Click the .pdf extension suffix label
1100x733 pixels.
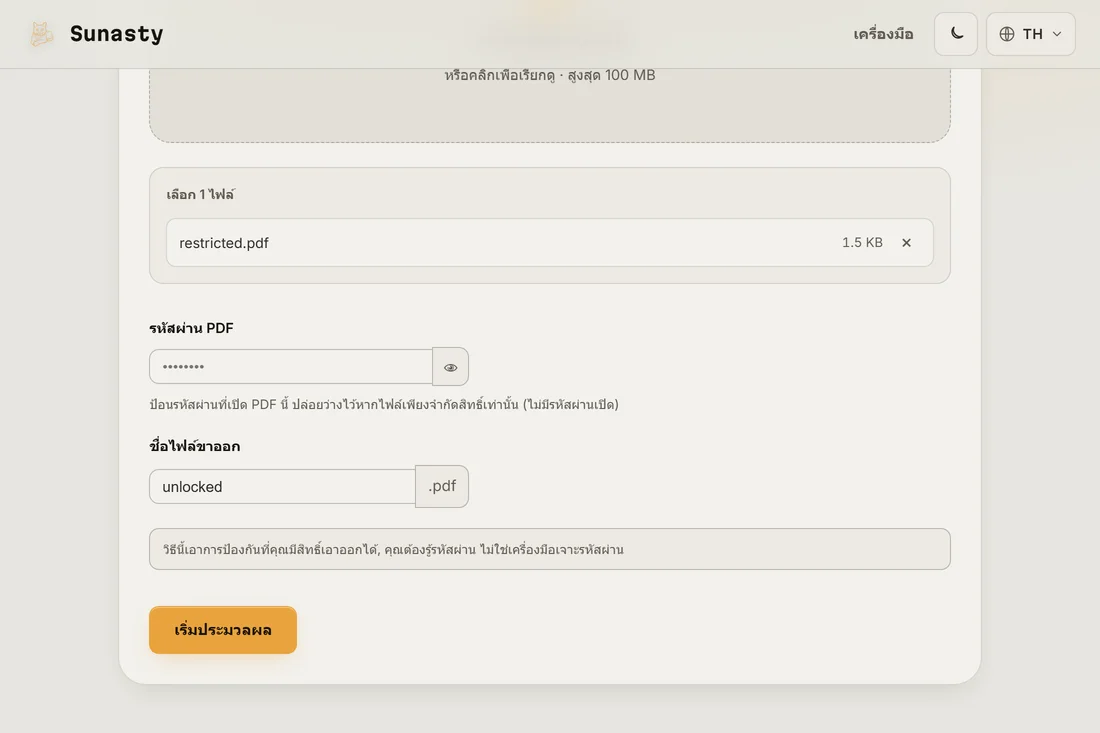(442, 486)
